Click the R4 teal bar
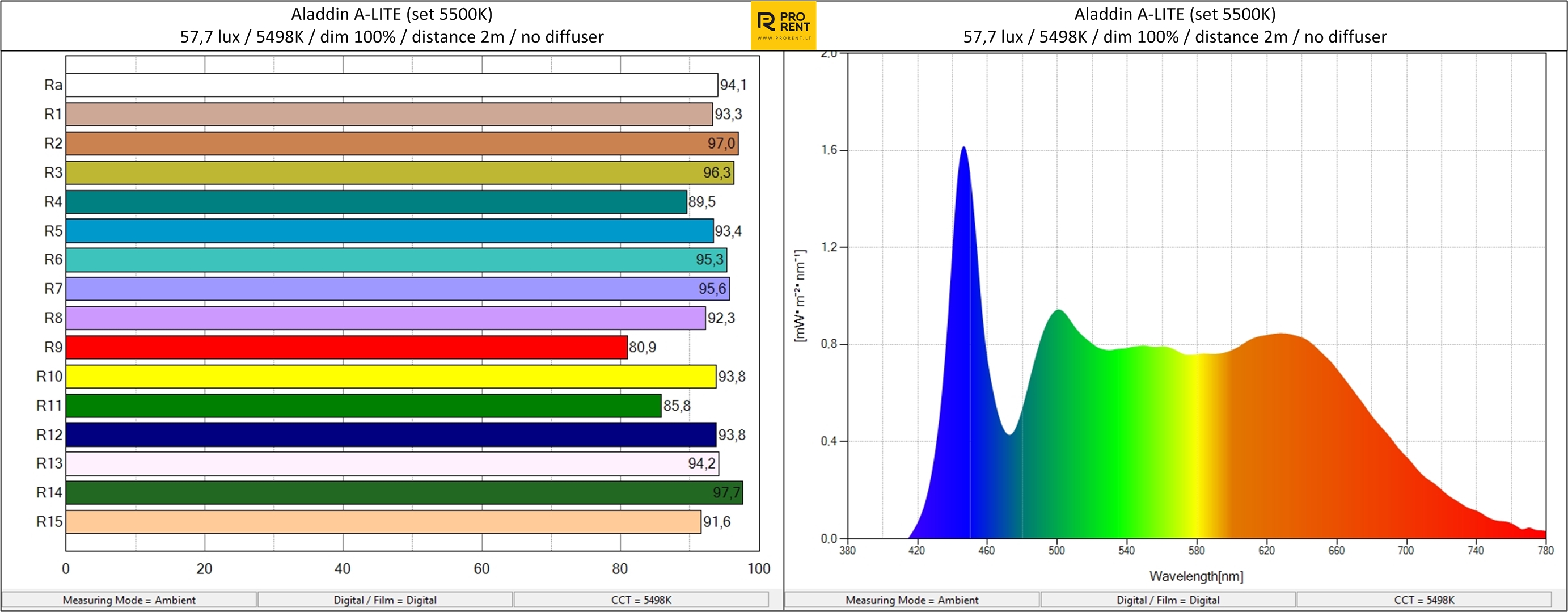 (376, 201)
